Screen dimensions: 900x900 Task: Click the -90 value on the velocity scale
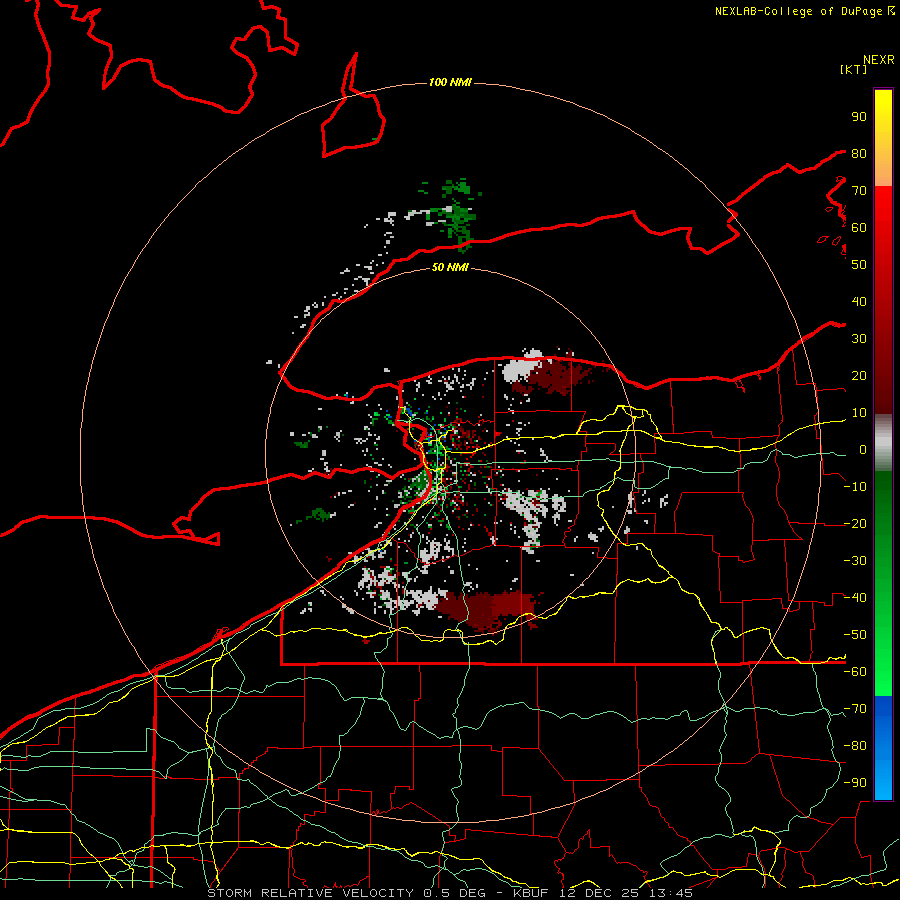[855, 783]
